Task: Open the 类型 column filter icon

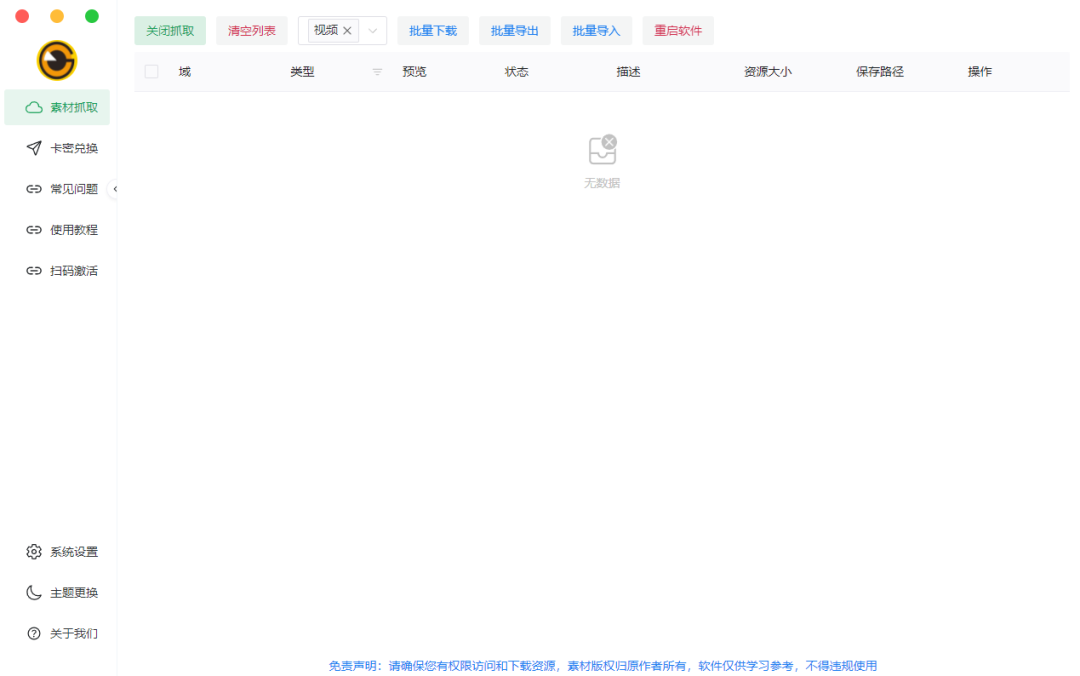Action: point(377,72)
